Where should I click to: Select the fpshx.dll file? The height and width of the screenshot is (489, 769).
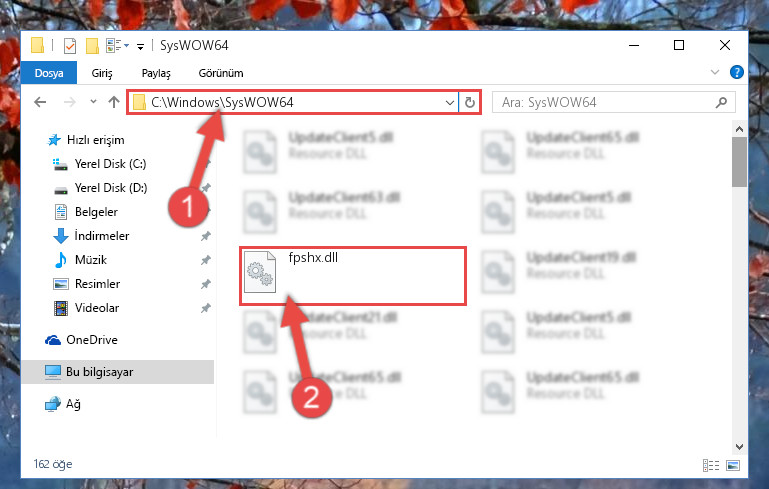pyautogui.click(x=353, y=276)
